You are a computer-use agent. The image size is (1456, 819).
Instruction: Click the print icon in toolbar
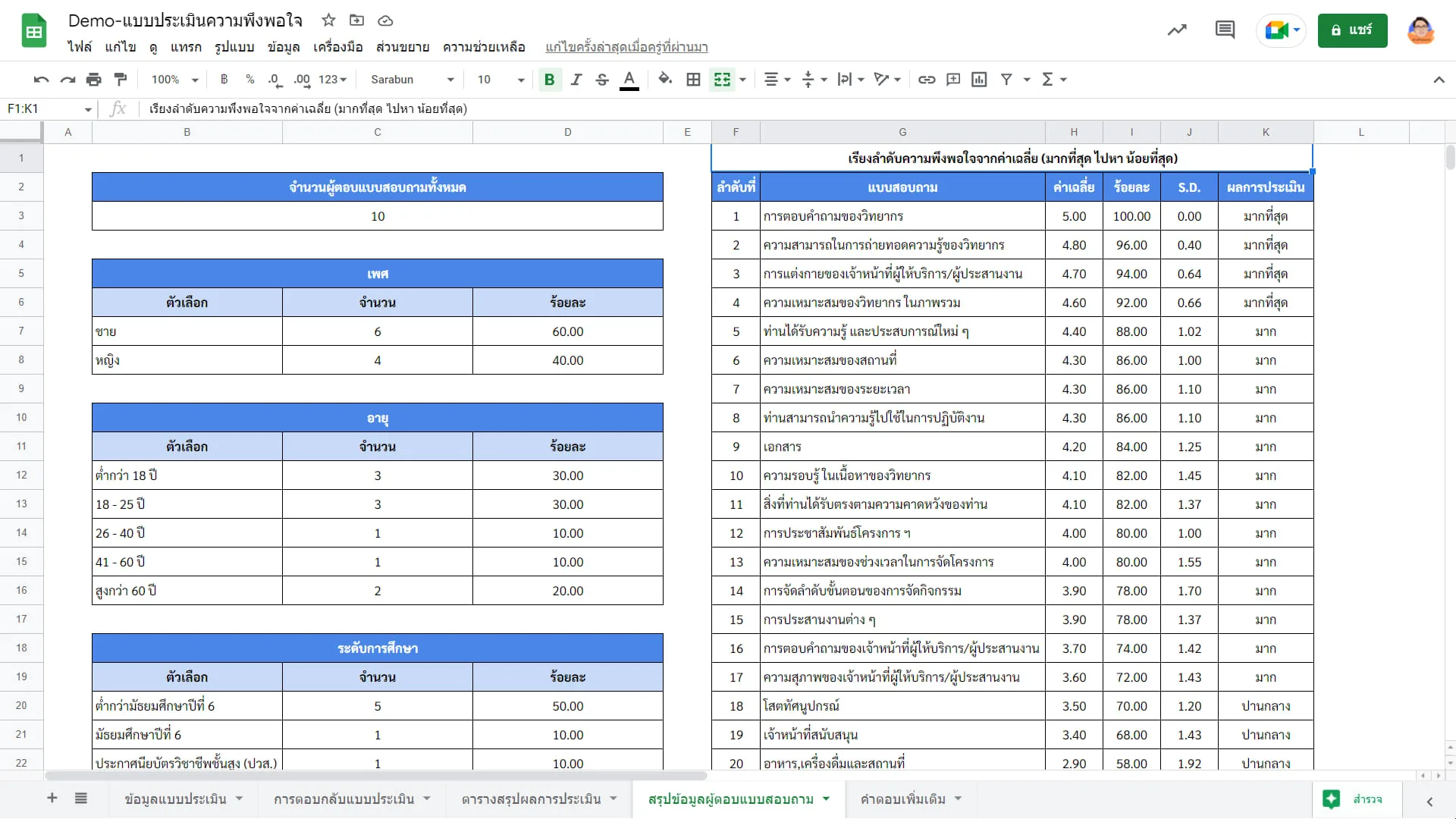pos(94,80)
